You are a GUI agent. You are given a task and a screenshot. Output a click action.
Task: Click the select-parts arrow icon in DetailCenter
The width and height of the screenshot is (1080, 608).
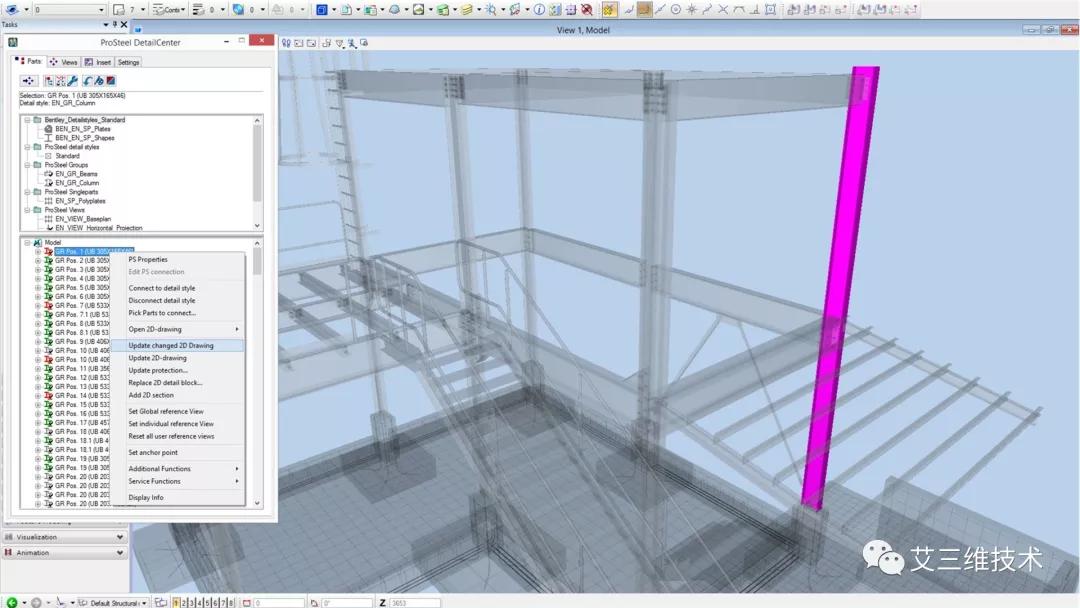[28, 81]
